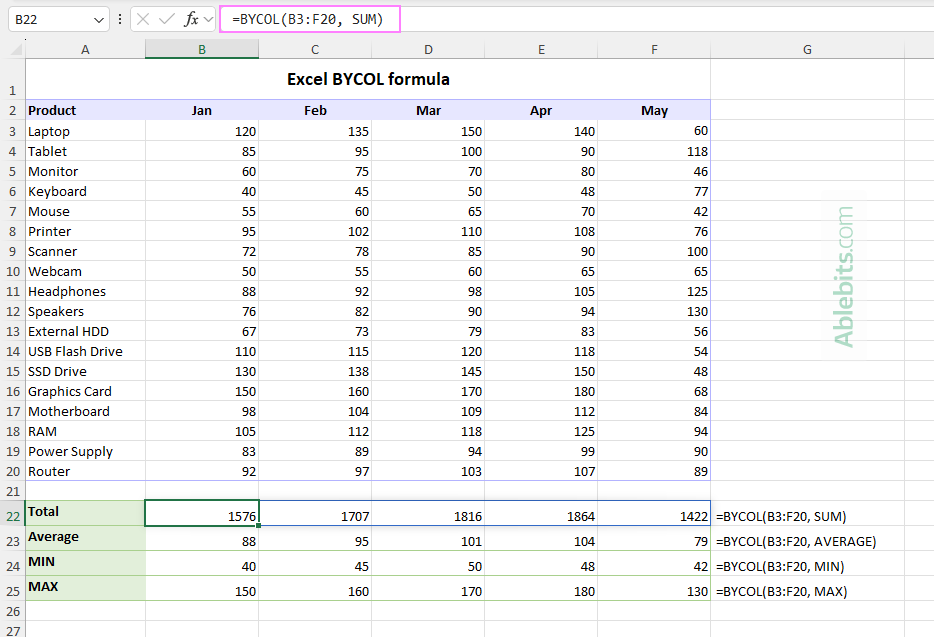
Task: Select row 2 by clicking its number
Action: point(12,110)
